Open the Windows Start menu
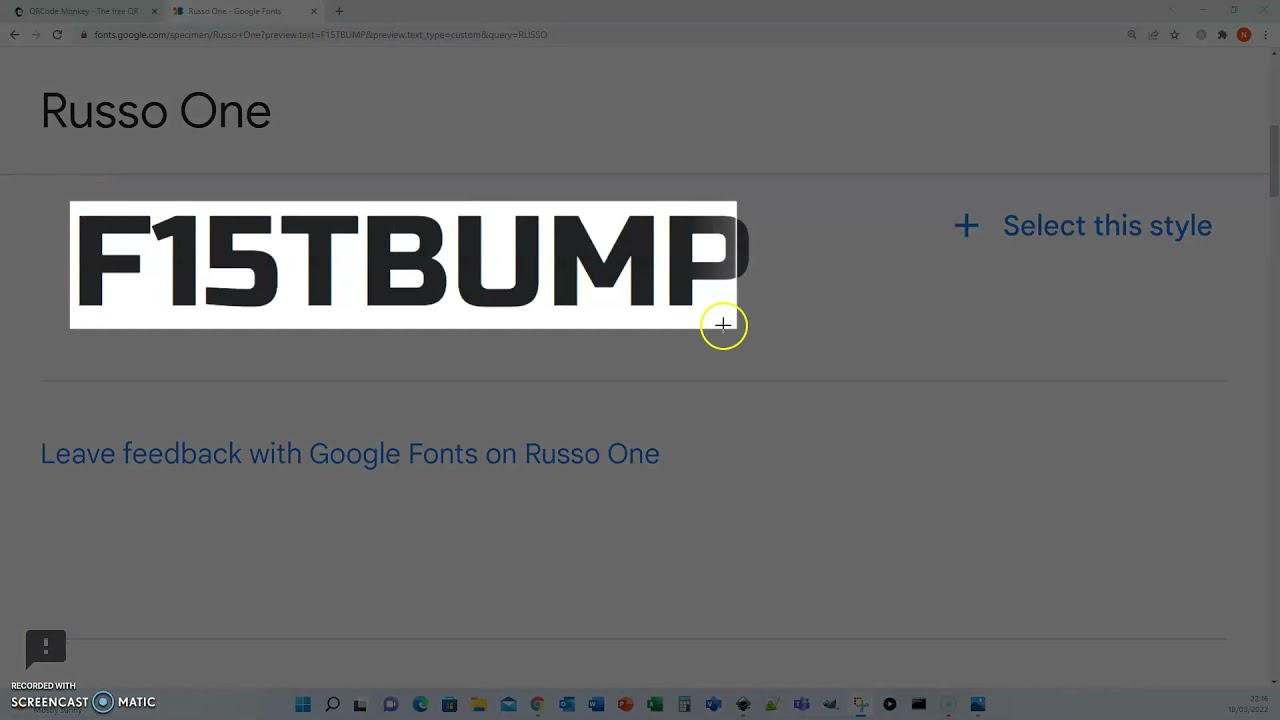The height and width of the screenshot is (720, 1280). (x=303, y=705)
